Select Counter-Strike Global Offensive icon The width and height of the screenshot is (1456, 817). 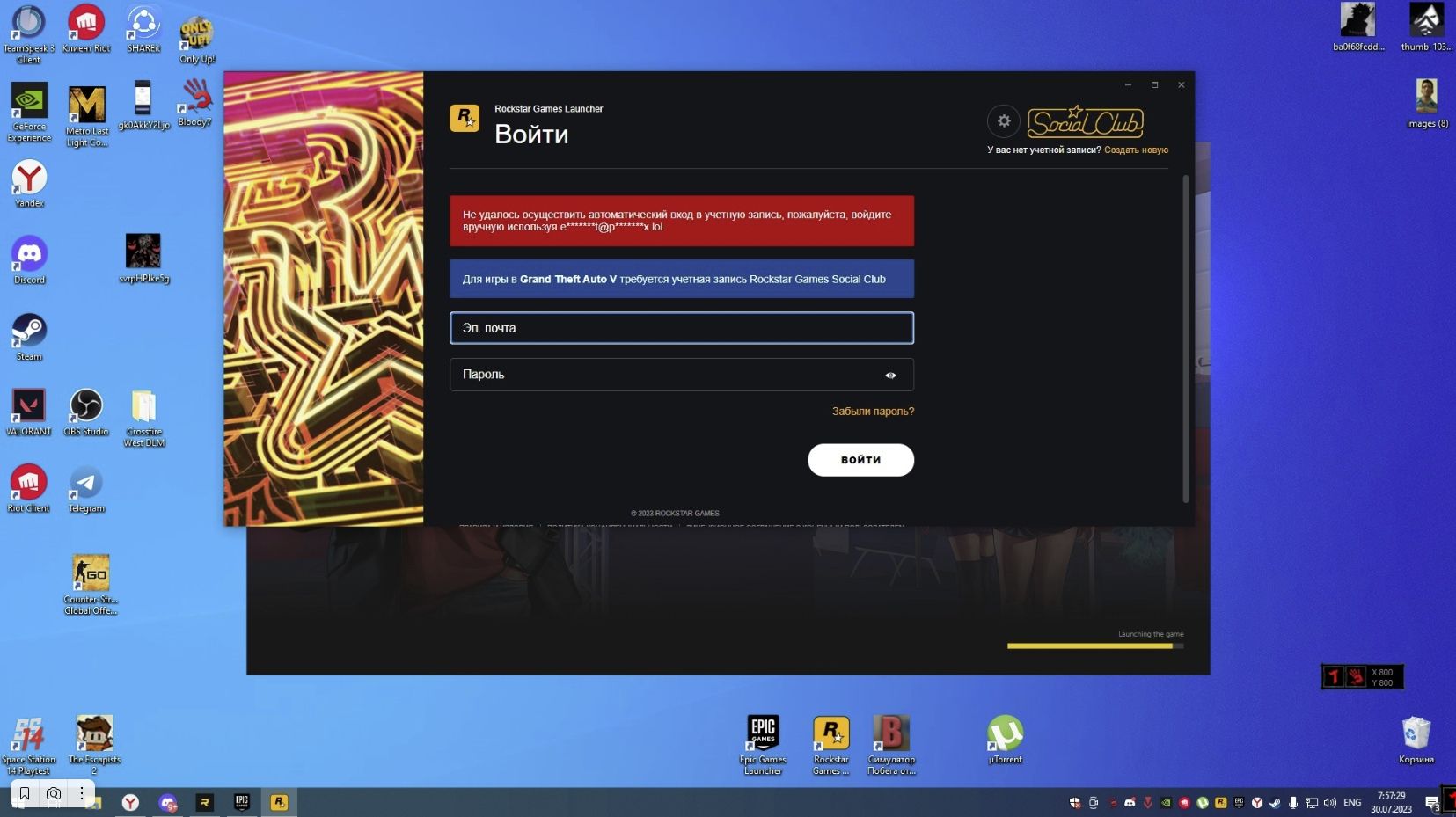90,584
